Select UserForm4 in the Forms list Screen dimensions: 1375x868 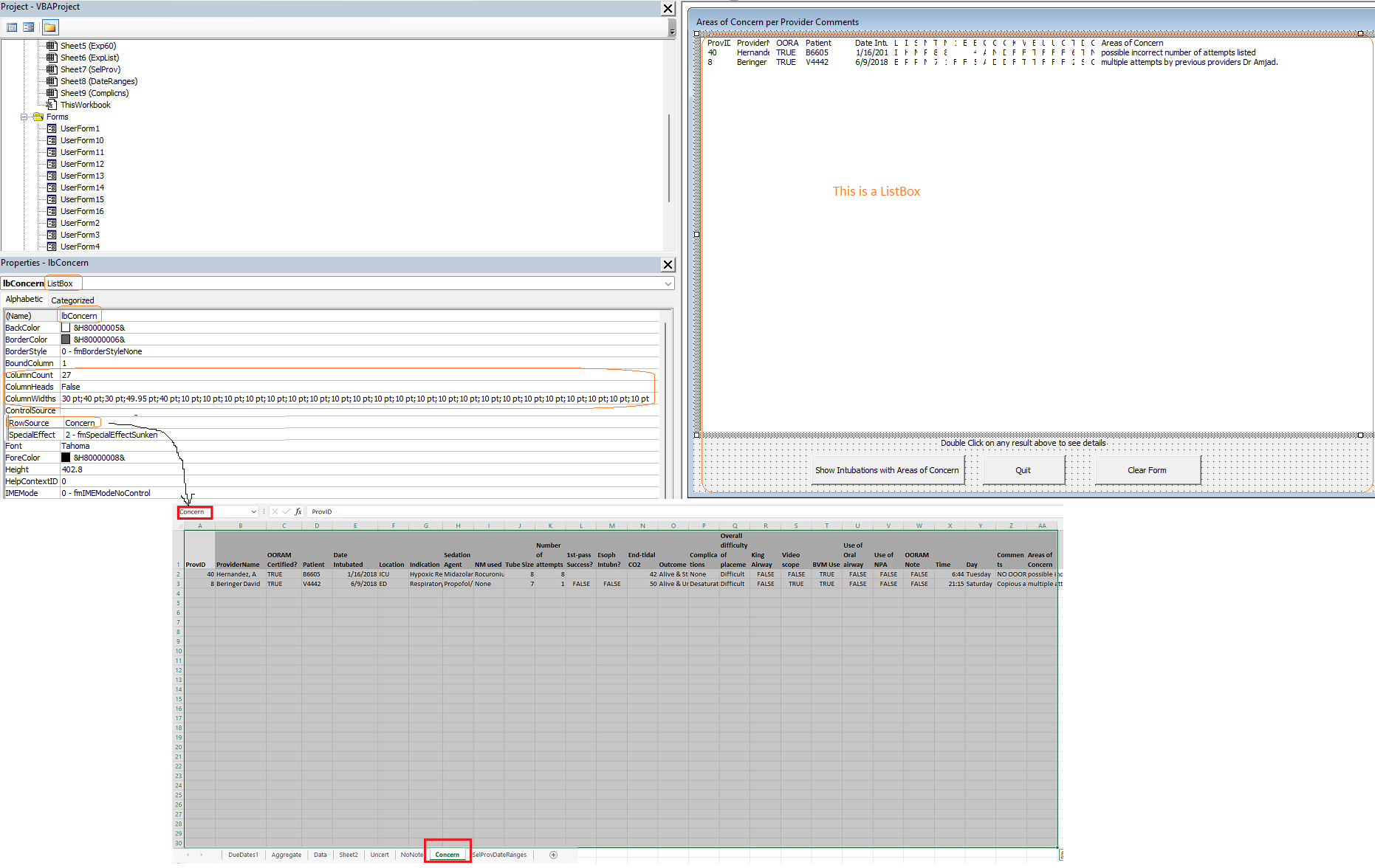80,247
